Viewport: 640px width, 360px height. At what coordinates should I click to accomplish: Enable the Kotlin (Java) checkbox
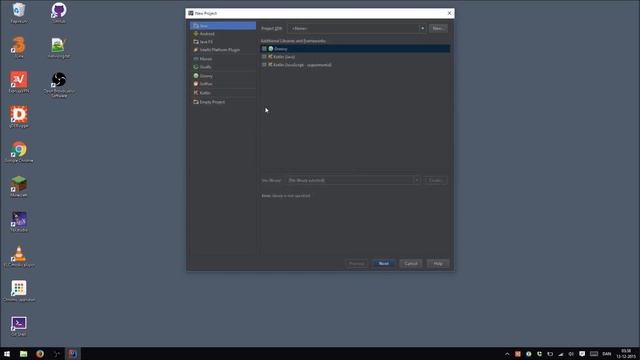(264, 57)
